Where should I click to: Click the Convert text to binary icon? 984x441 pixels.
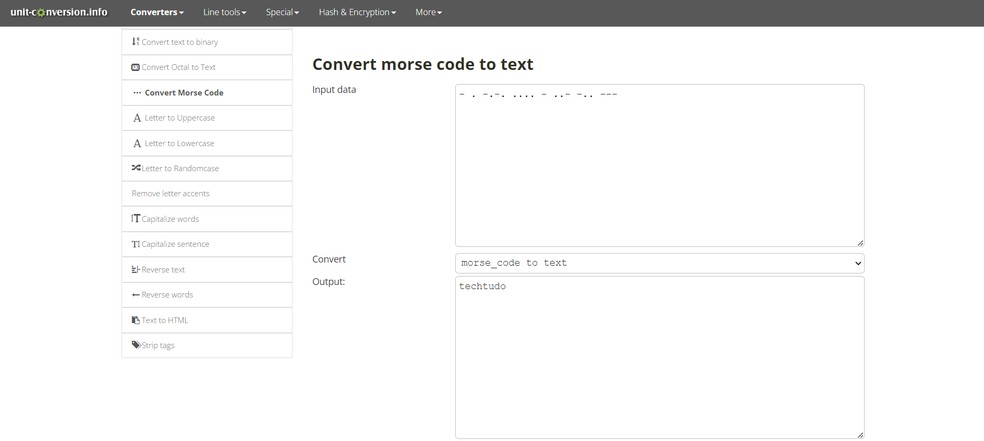point(136,42)
